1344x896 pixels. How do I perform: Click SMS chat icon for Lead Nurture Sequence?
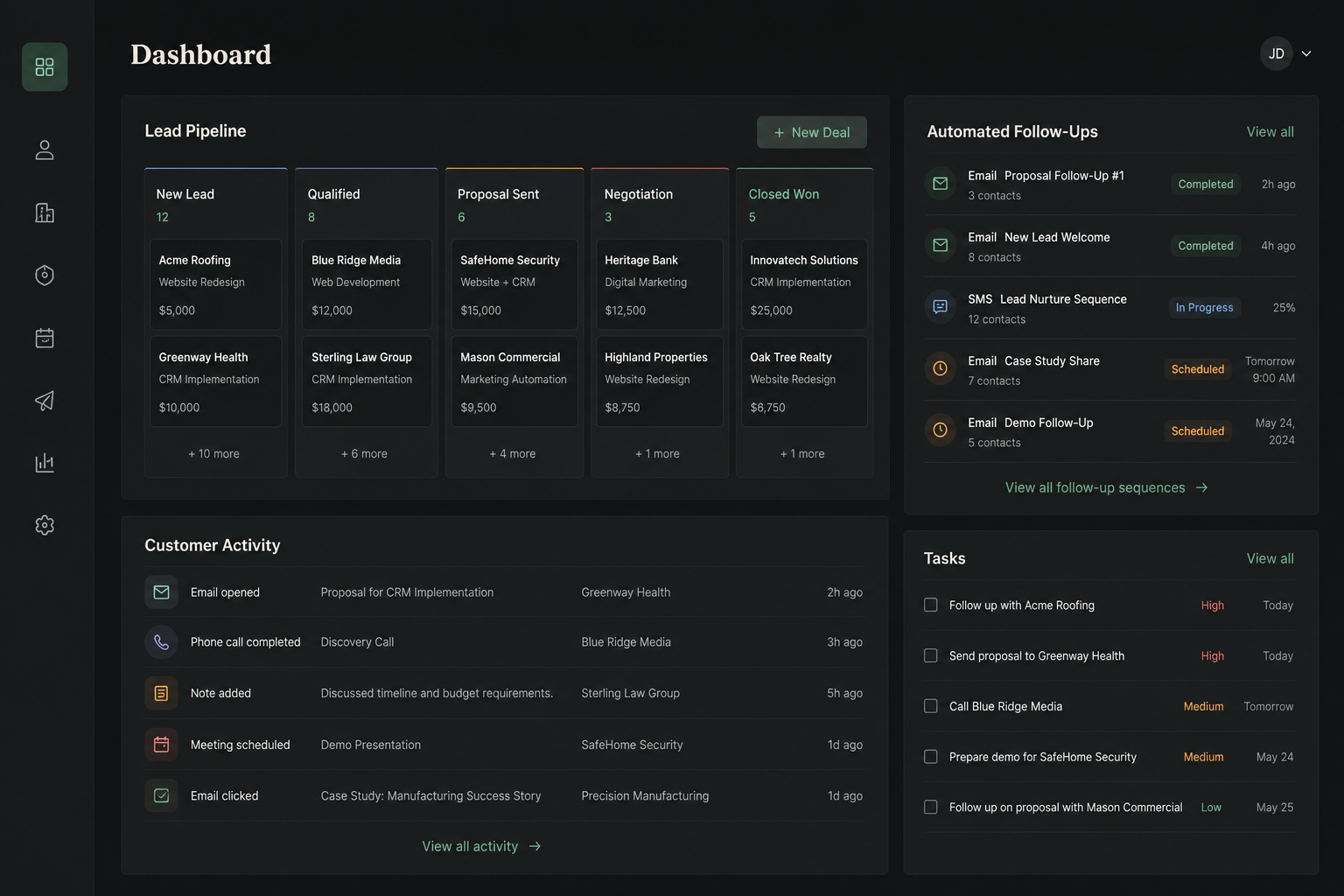click(x=941, y=307)
